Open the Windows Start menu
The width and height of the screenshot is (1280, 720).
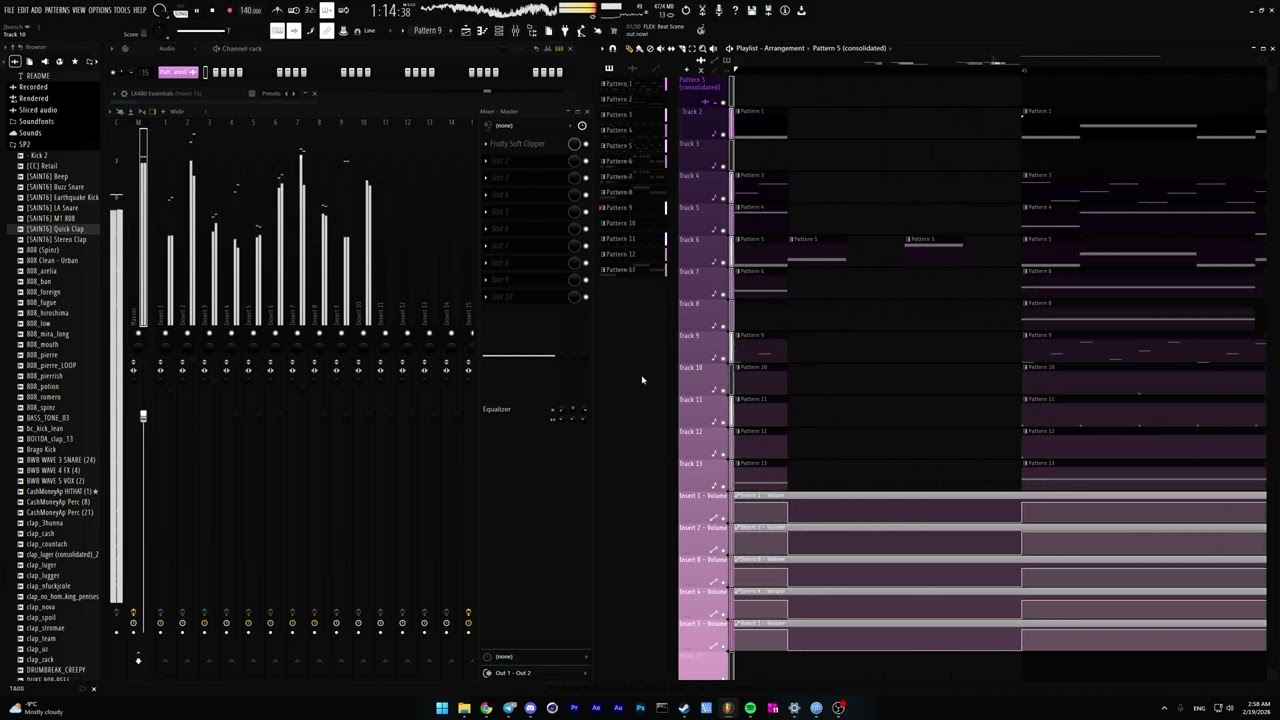pos(442,708)
